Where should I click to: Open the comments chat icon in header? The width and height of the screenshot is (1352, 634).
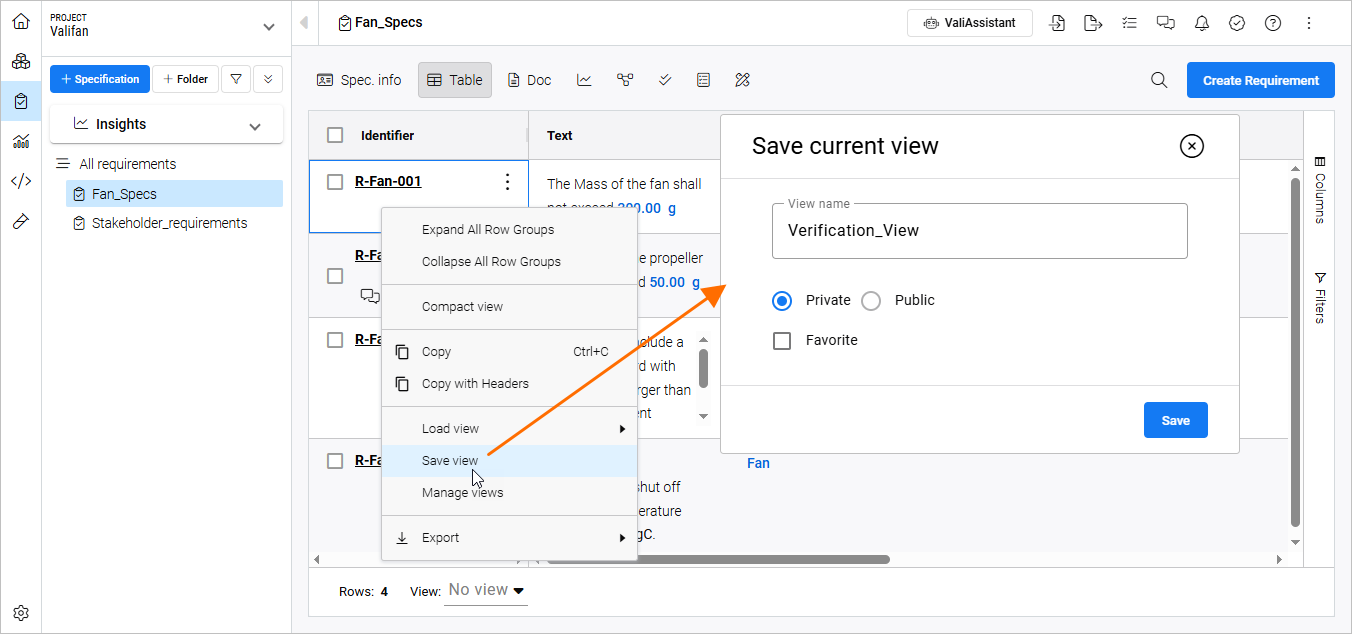tap(1165, 23)
